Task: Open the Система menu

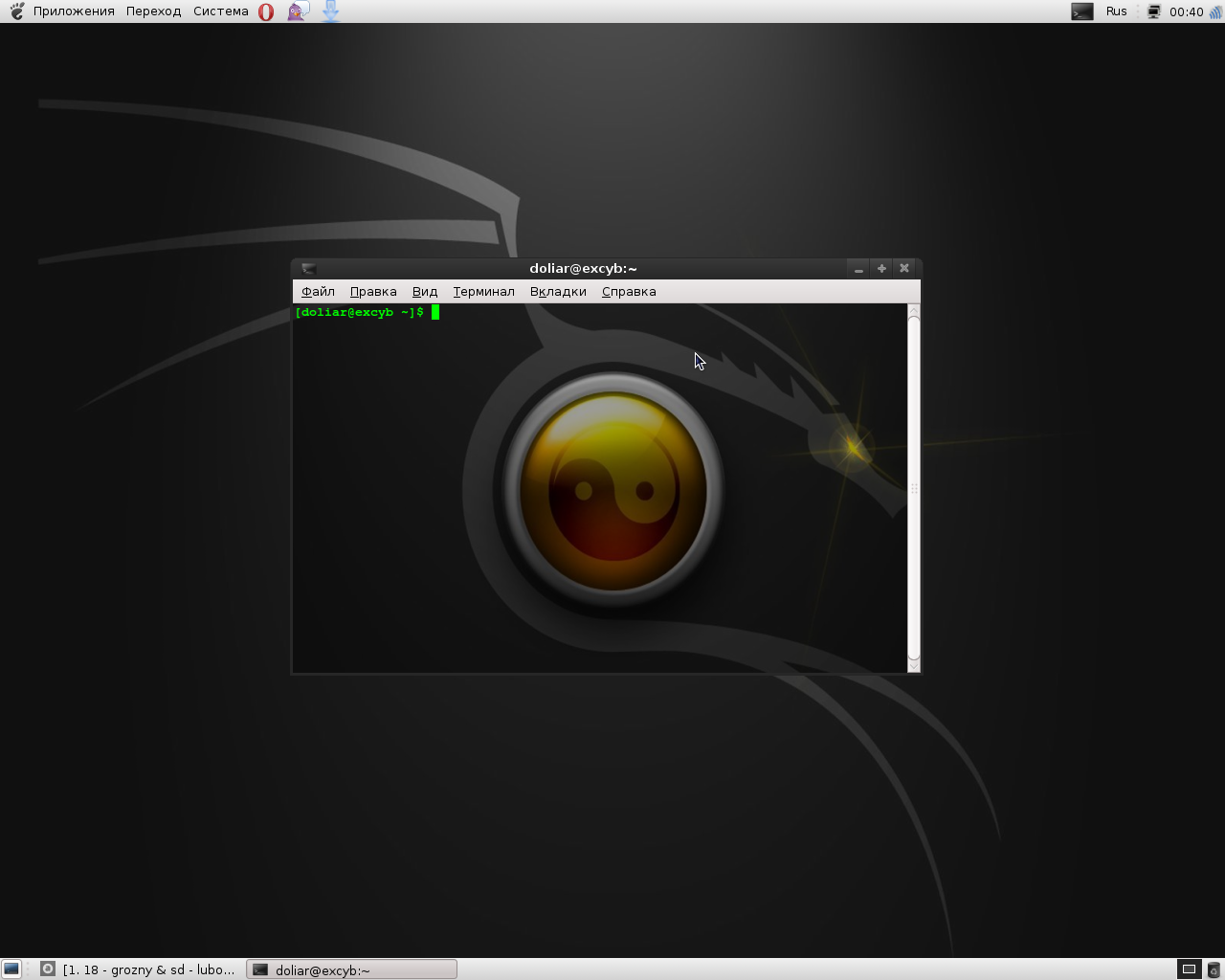Action: click(220, 11)
